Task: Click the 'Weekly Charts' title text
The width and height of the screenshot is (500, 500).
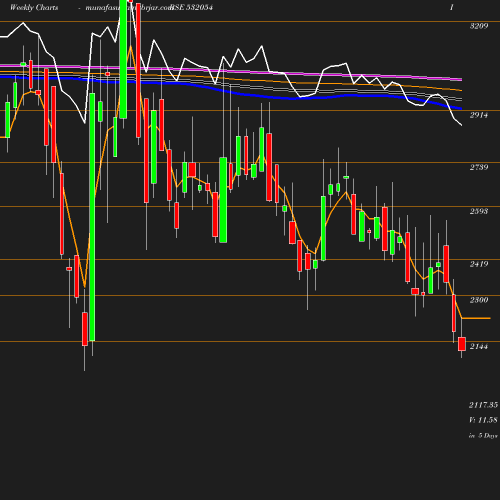Action: pos(34,7)
